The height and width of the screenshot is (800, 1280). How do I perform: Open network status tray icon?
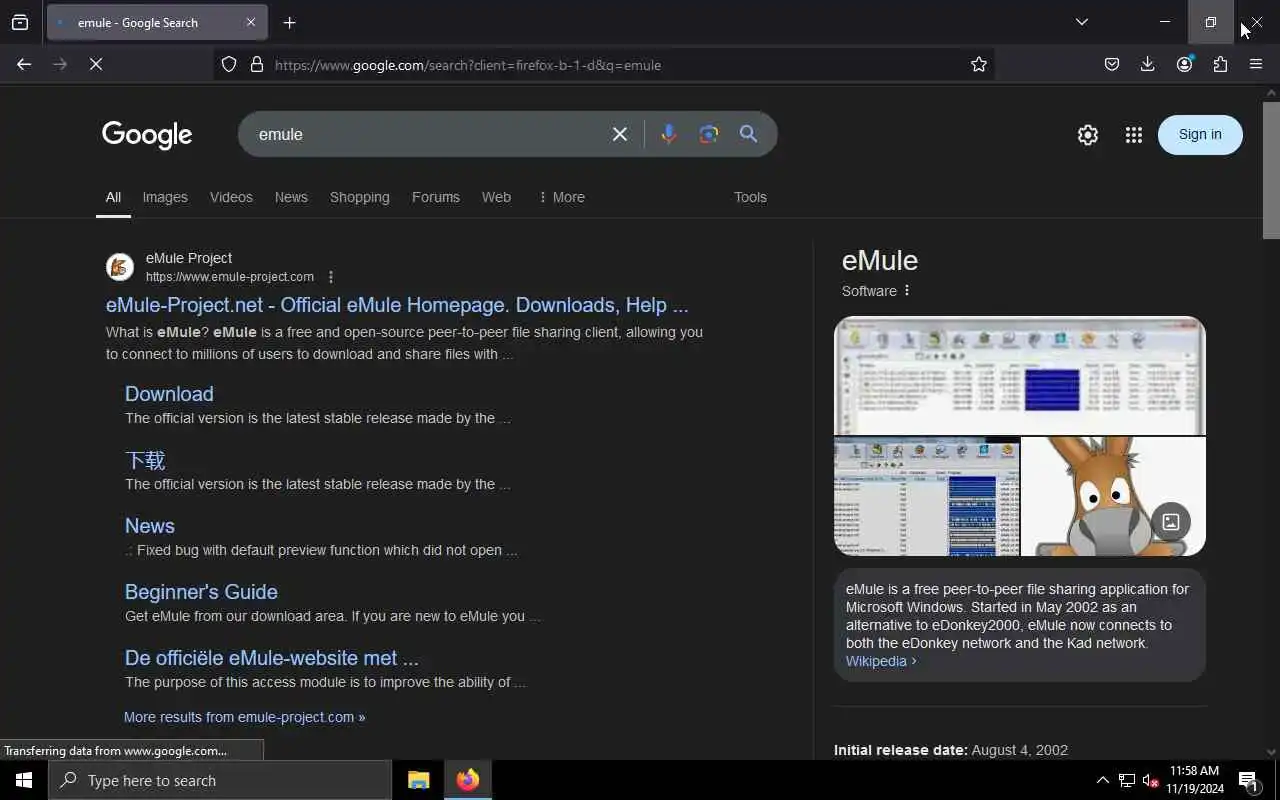coord(1127,780)
